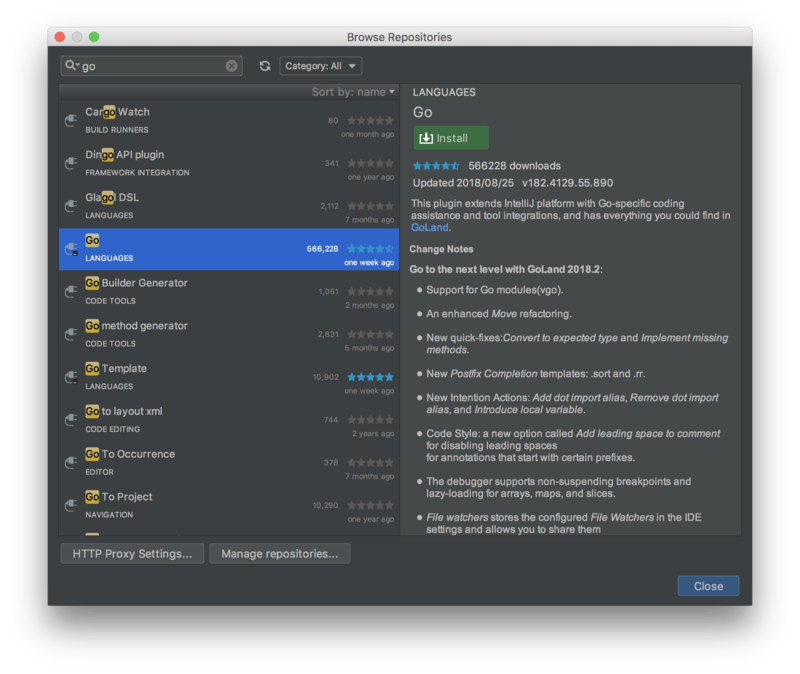
Task: Select the Go Template plugin
Action: pyautogui.click(x=229, y=378)
